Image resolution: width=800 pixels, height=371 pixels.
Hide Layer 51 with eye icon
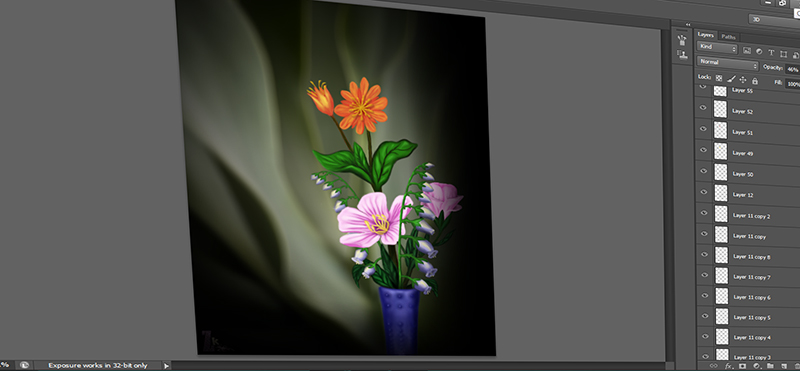[x=703, y=129]
